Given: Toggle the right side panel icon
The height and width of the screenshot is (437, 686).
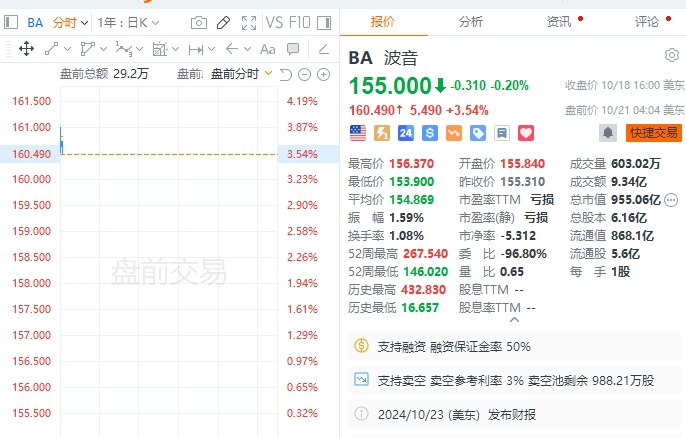Looking at the screenshot, I should point(324,23).
